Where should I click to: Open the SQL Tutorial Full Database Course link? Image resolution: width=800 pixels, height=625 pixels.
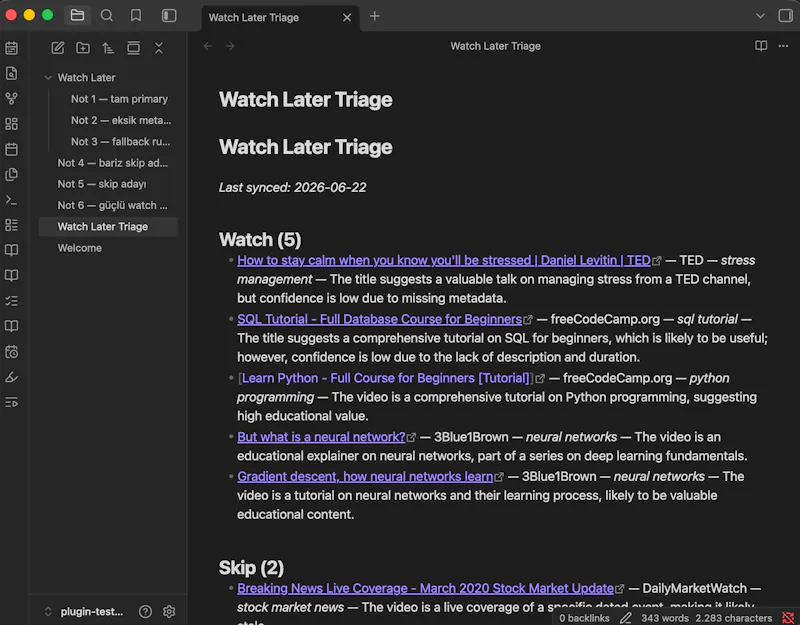[x=379, y=319]
